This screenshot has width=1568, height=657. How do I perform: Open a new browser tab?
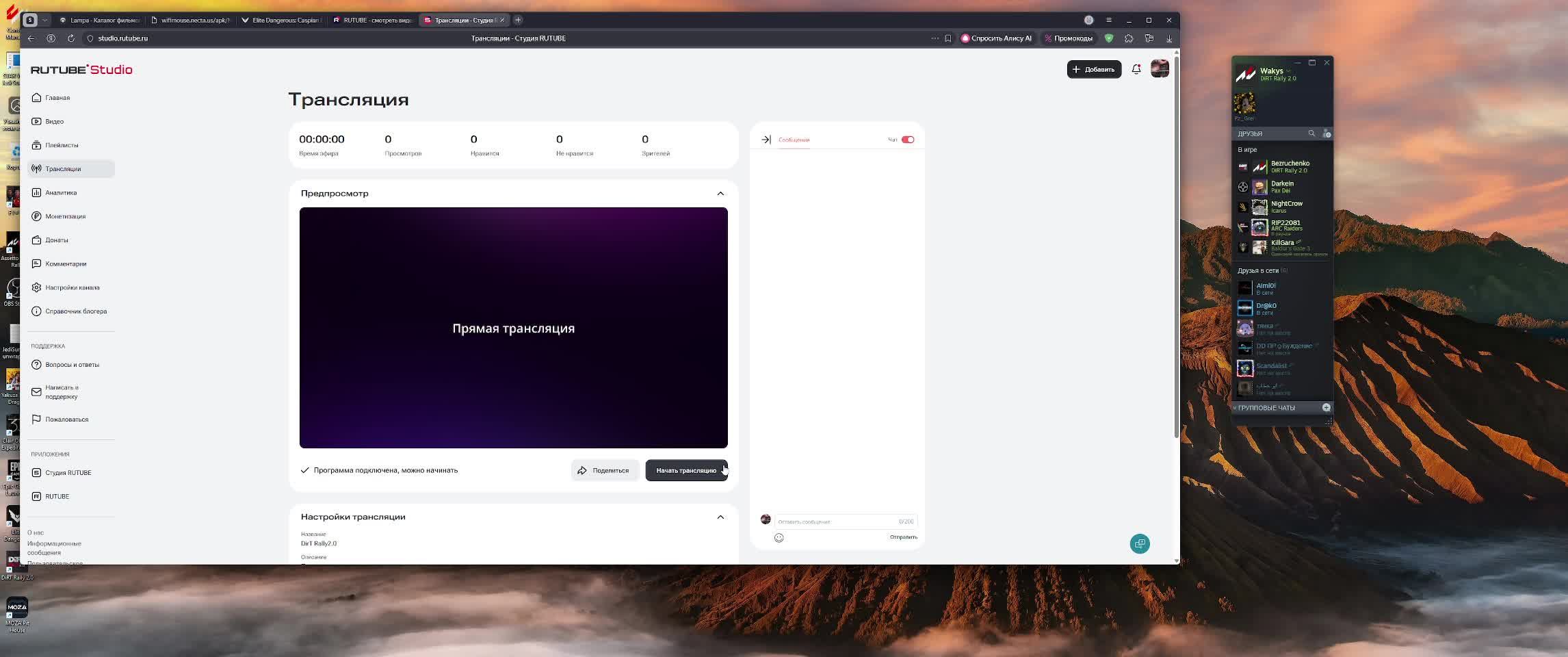[x=518, y=20]
